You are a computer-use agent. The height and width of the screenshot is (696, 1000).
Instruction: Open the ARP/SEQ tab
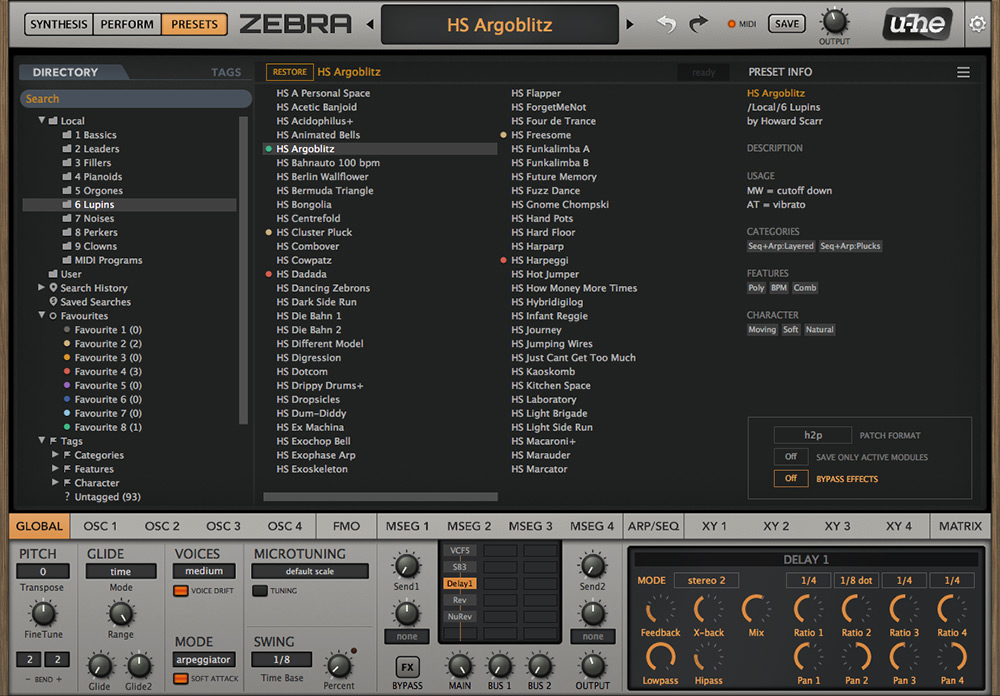coord(653,526)
